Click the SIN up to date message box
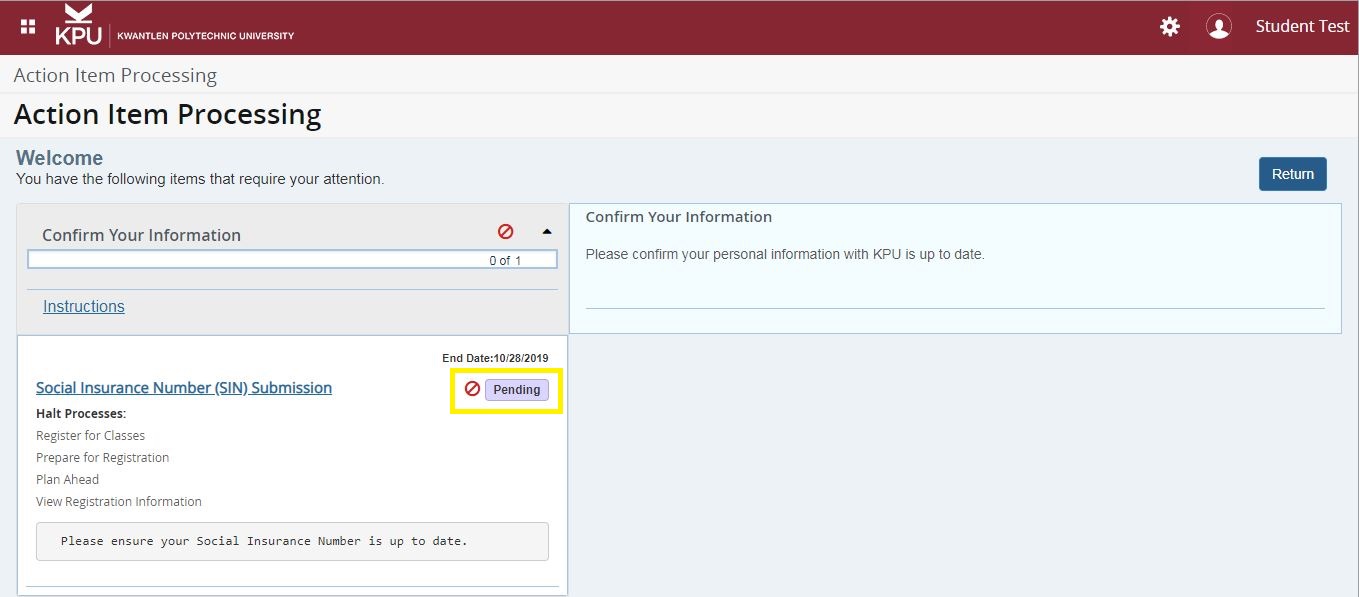Screen dimensions: 1359x597 (x=292, y=541)
